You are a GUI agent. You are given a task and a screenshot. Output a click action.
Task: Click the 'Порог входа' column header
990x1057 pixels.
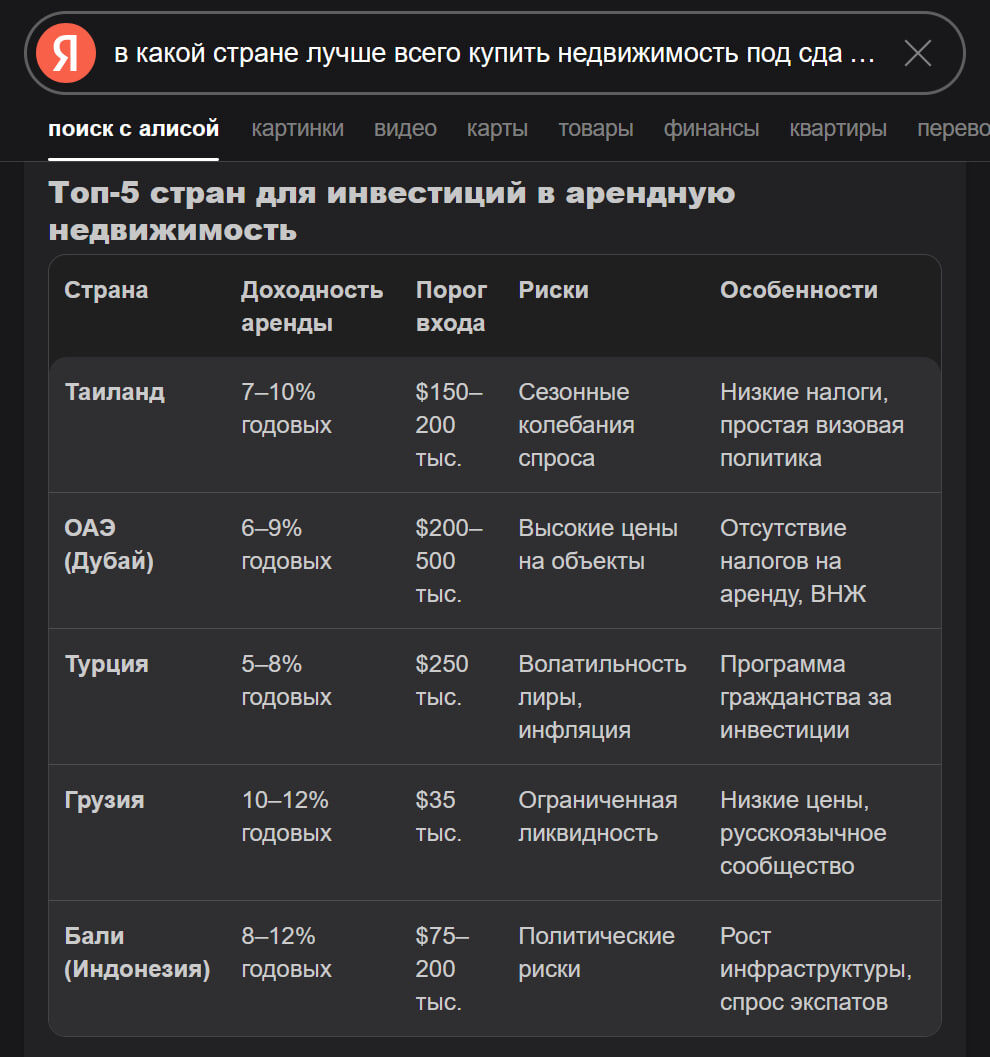coord(451,306)
